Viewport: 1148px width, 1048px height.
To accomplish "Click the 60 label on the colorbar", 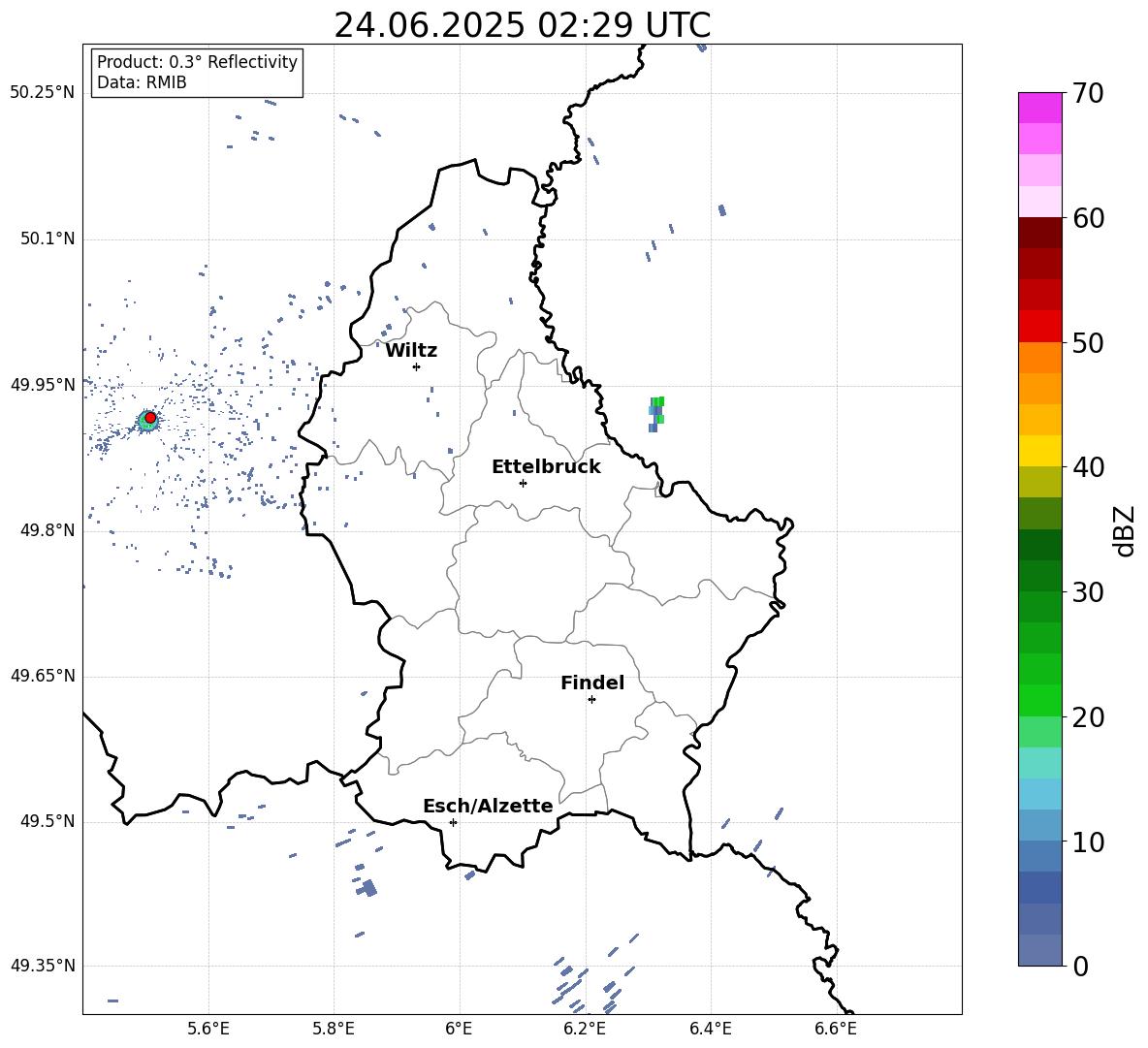I will coord(1087,218).
